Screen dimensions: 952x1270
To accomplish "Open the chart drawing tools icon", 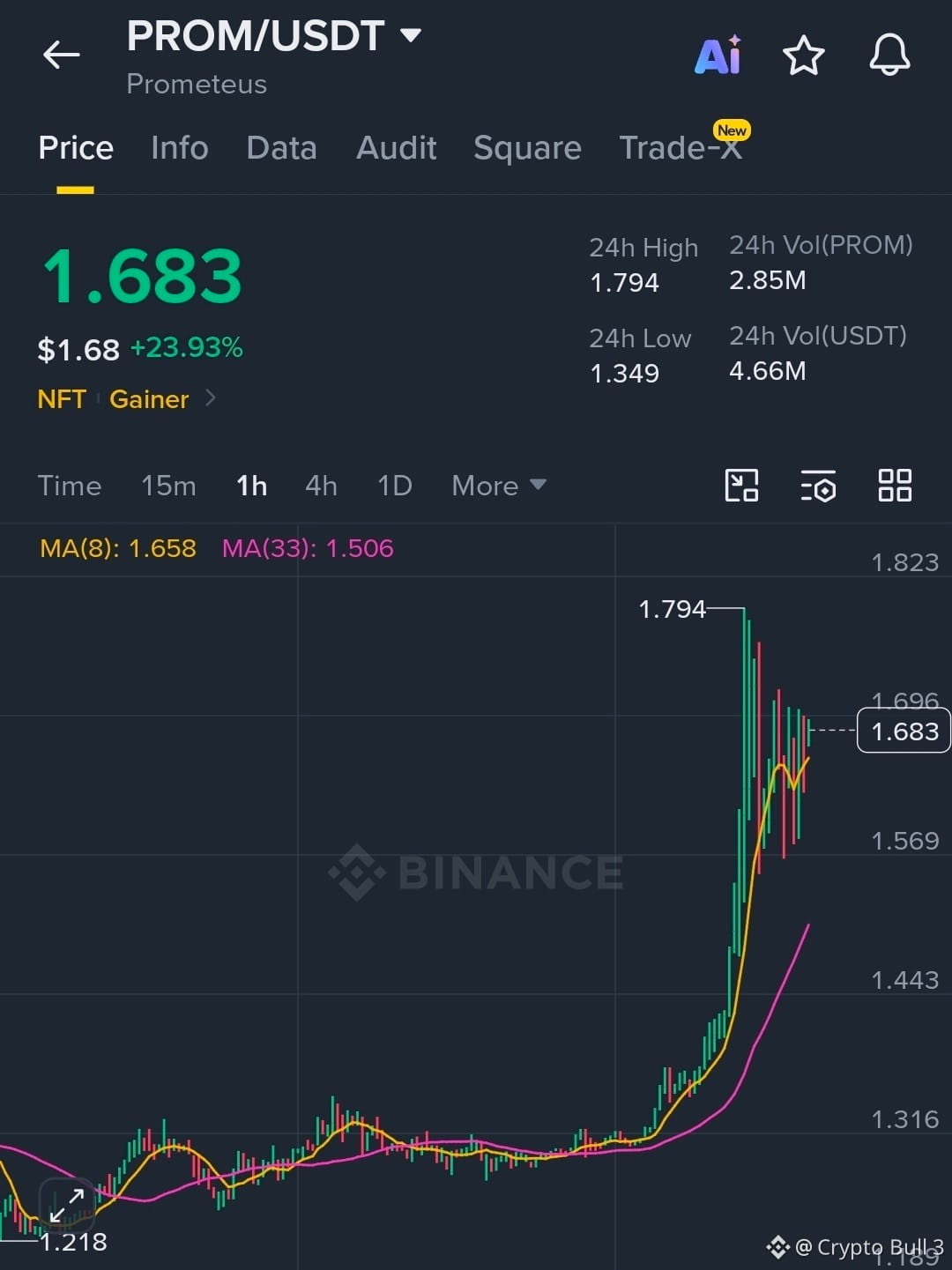I will [741, 485].
